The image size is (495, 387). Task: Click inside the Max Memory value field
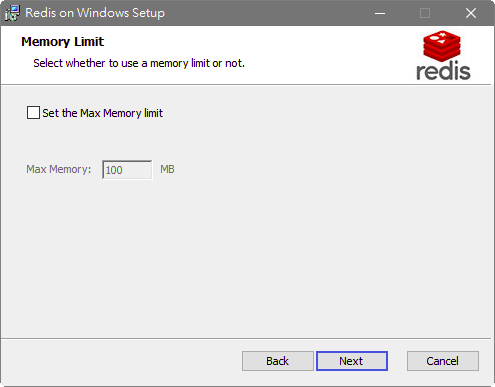pyautogui.click(x=127, y=170)
